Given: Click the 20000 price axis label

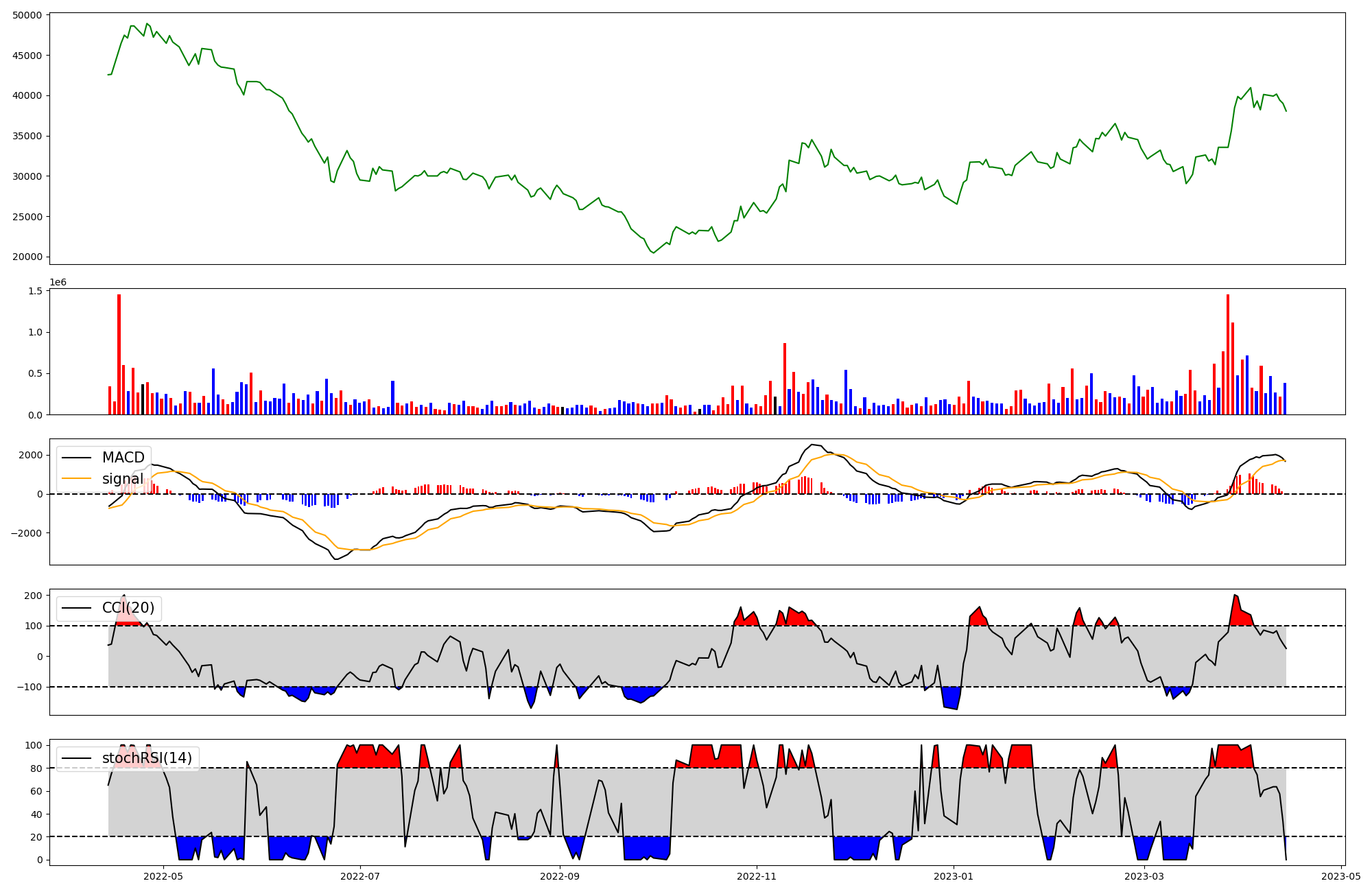Looking at the screenshot, I should coord(27,257).
